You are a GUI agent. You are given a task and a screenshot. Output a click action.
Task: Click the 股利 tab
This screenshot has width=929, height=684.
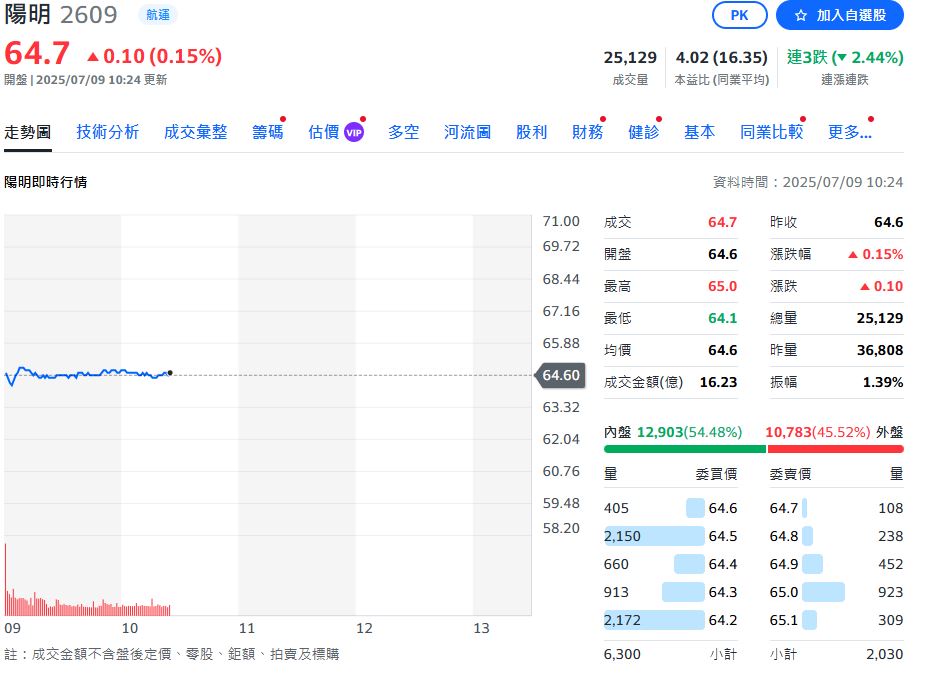531,132
